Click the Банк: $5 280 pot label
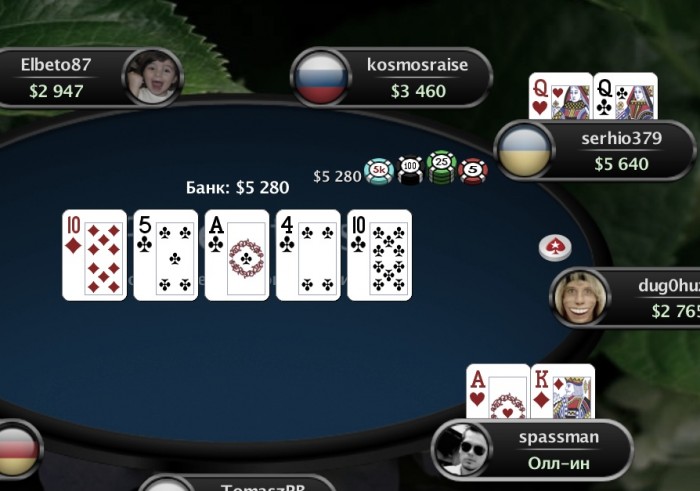This screenshot has height=491, width=700. click(x=238, y=187)
